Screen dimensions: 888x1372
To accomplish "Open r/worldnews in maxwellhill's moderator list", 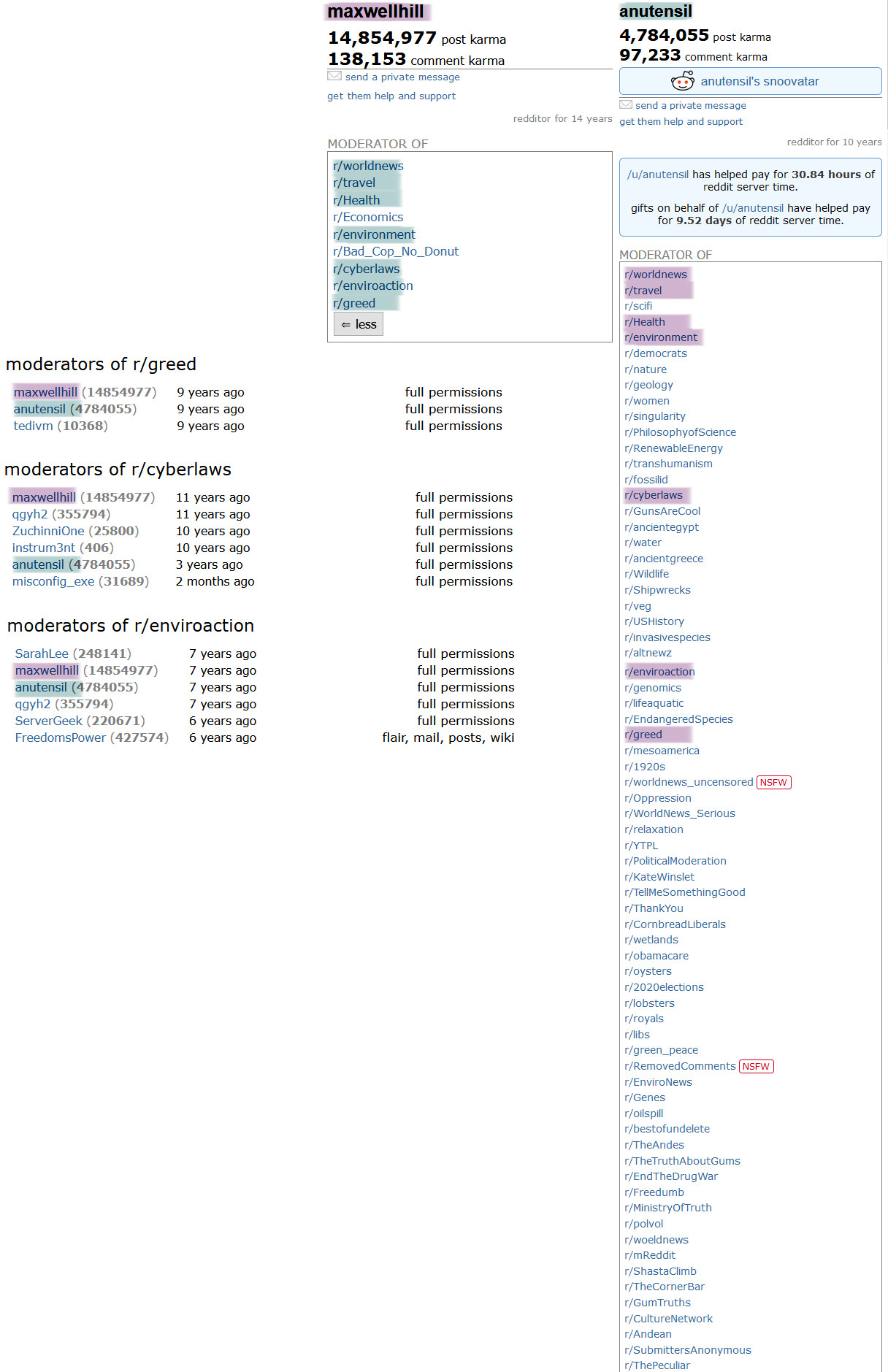I will pyautogui.click(x=368, y=166).
